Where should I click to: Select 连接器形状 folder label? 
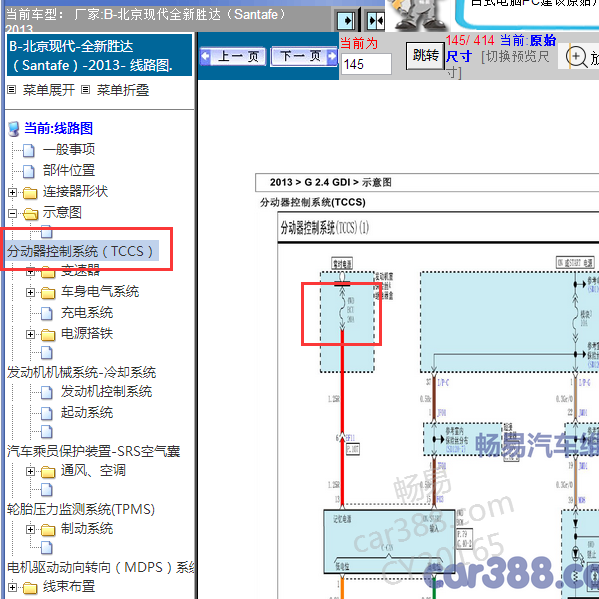75,191
